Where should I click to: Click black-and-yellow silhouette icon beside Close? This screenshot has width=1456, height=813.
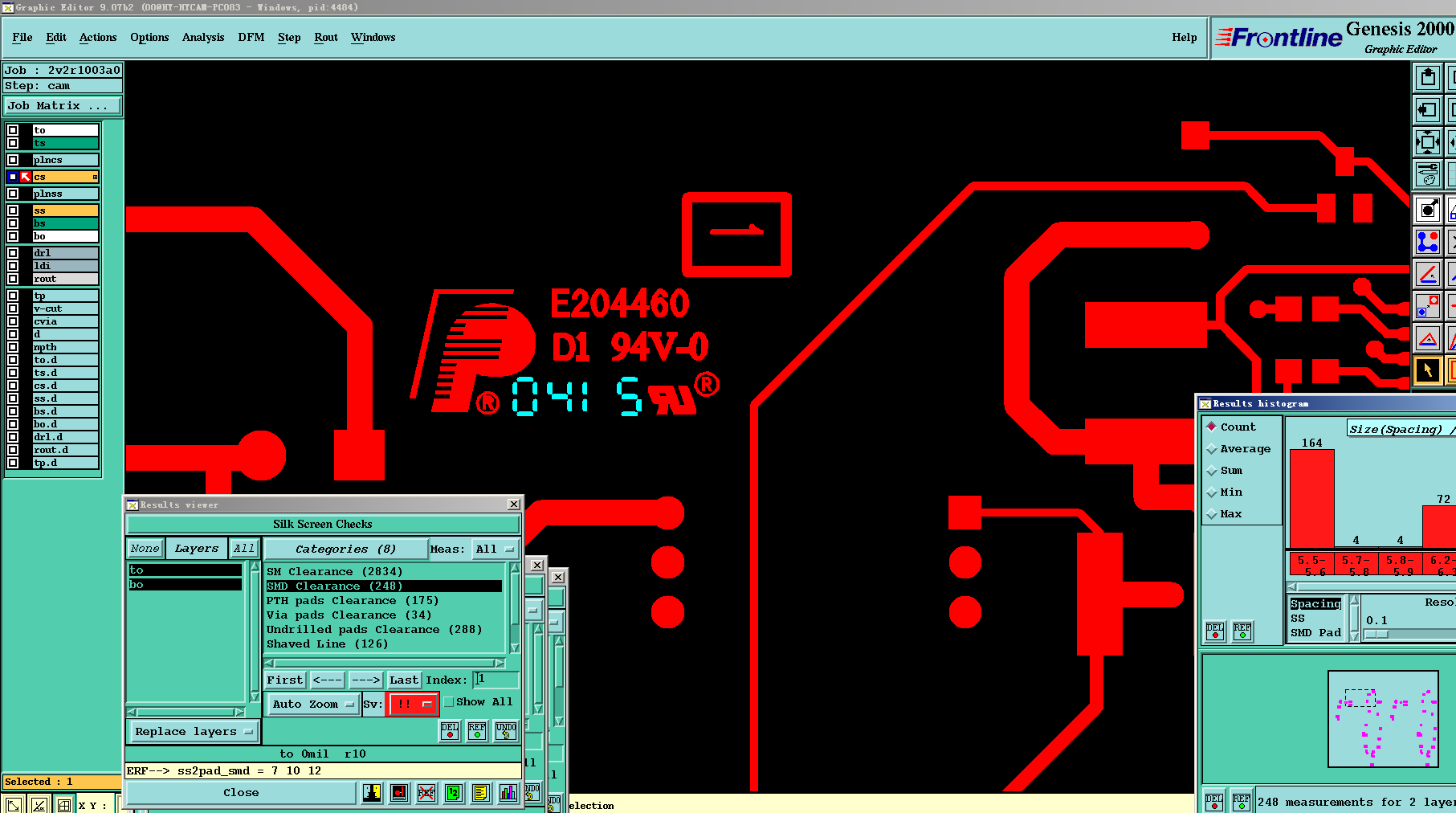(372, 793)
